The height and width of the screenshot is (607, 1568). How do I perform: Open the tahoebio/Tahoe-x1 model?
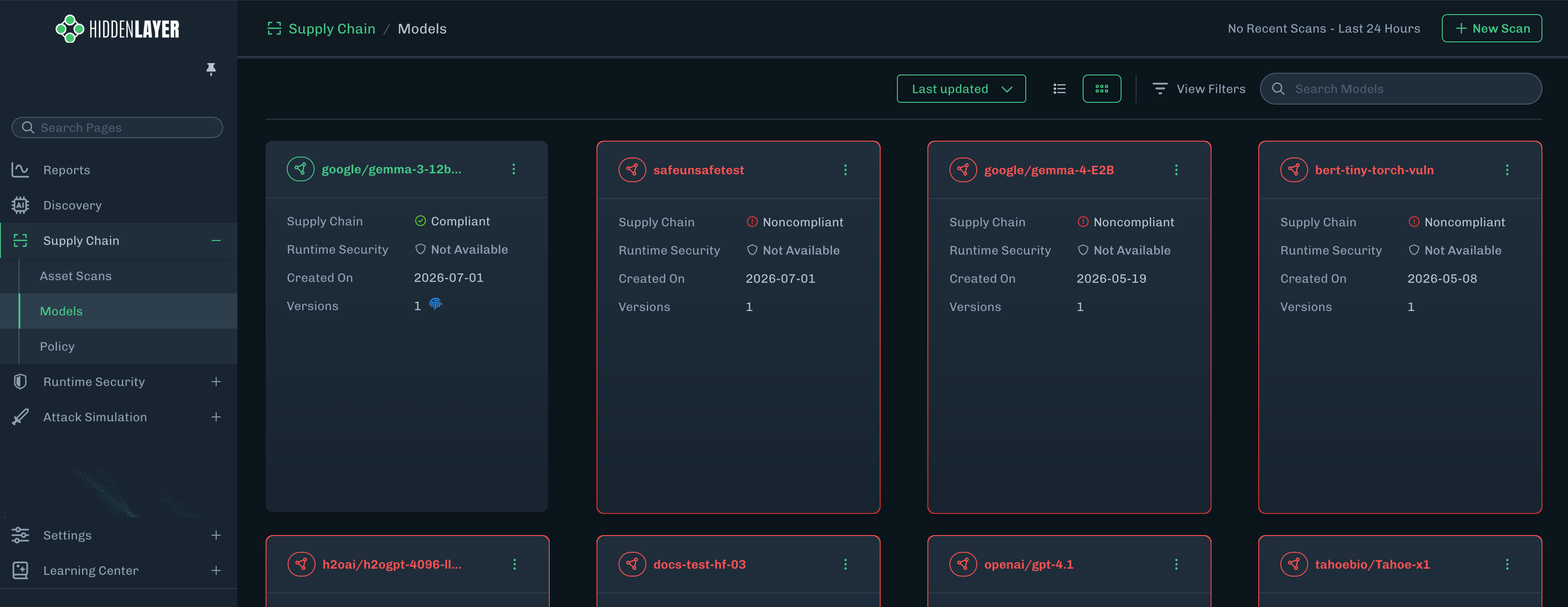point(1372,564)
